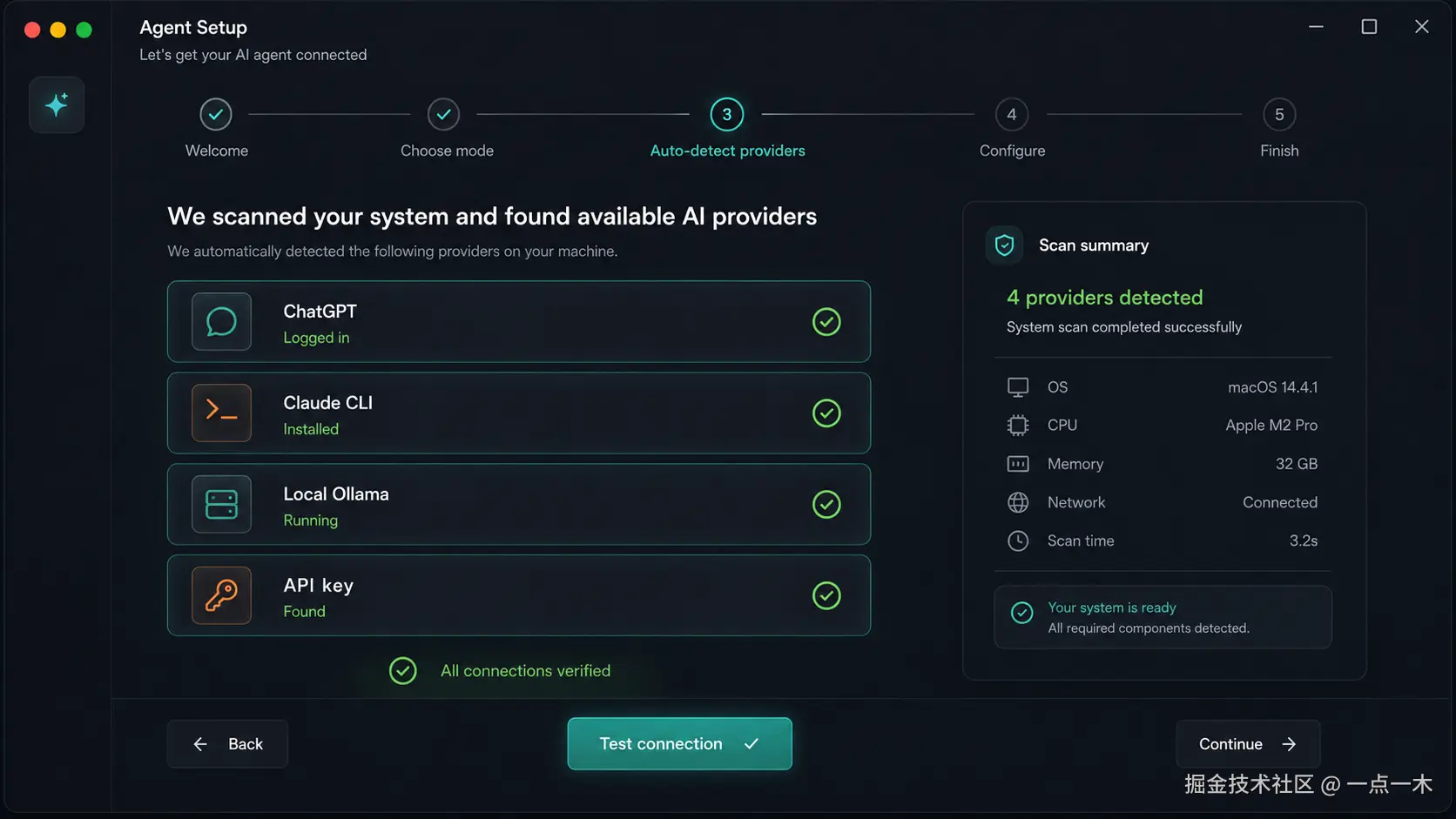The width and height of the screenshot is (1456, 819).
Task: Click the window minimize dash icon
Action: click(x=1316, y=27)
